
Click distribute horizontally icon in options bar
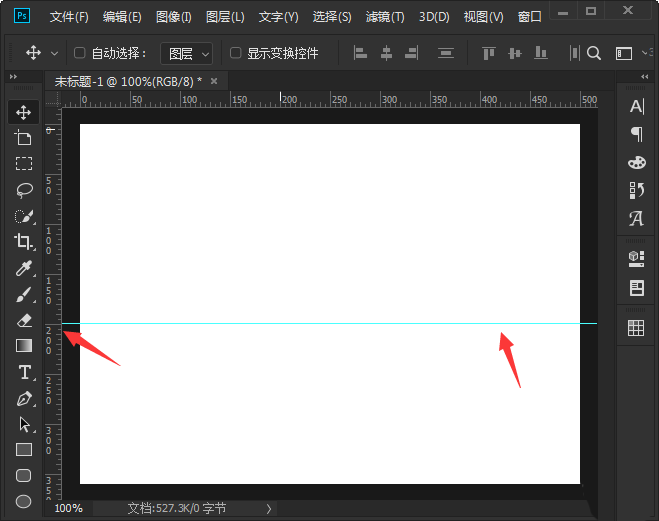tap(574, 53)
